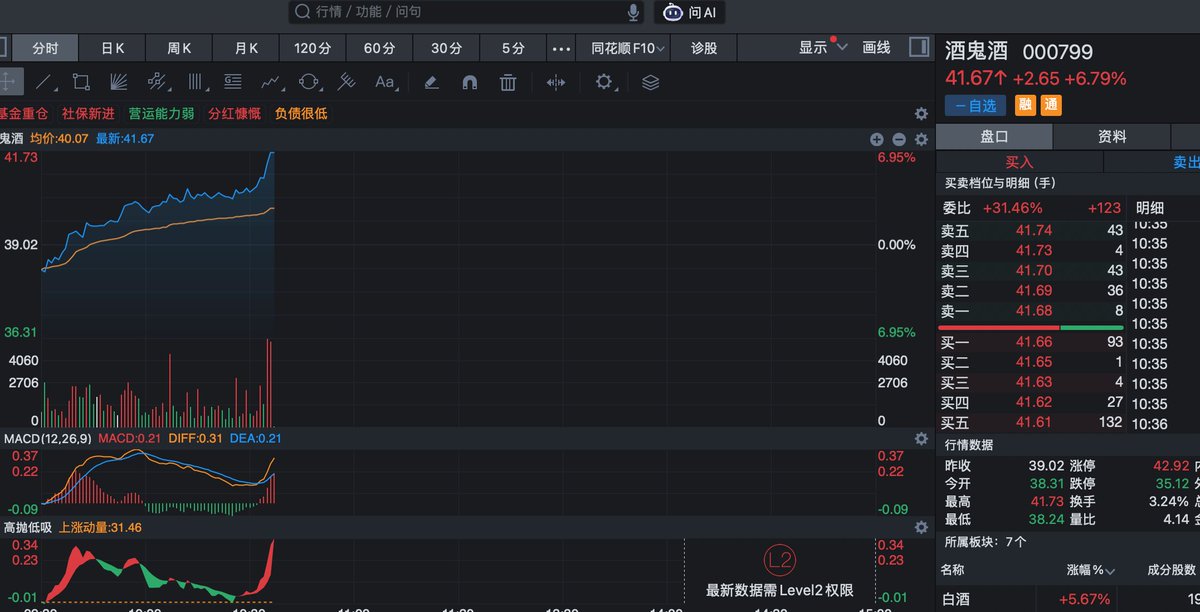The height and width of the screenshot is (612, 1200).
Task: Click the microphone voice search icon
Action: [633, 12]
